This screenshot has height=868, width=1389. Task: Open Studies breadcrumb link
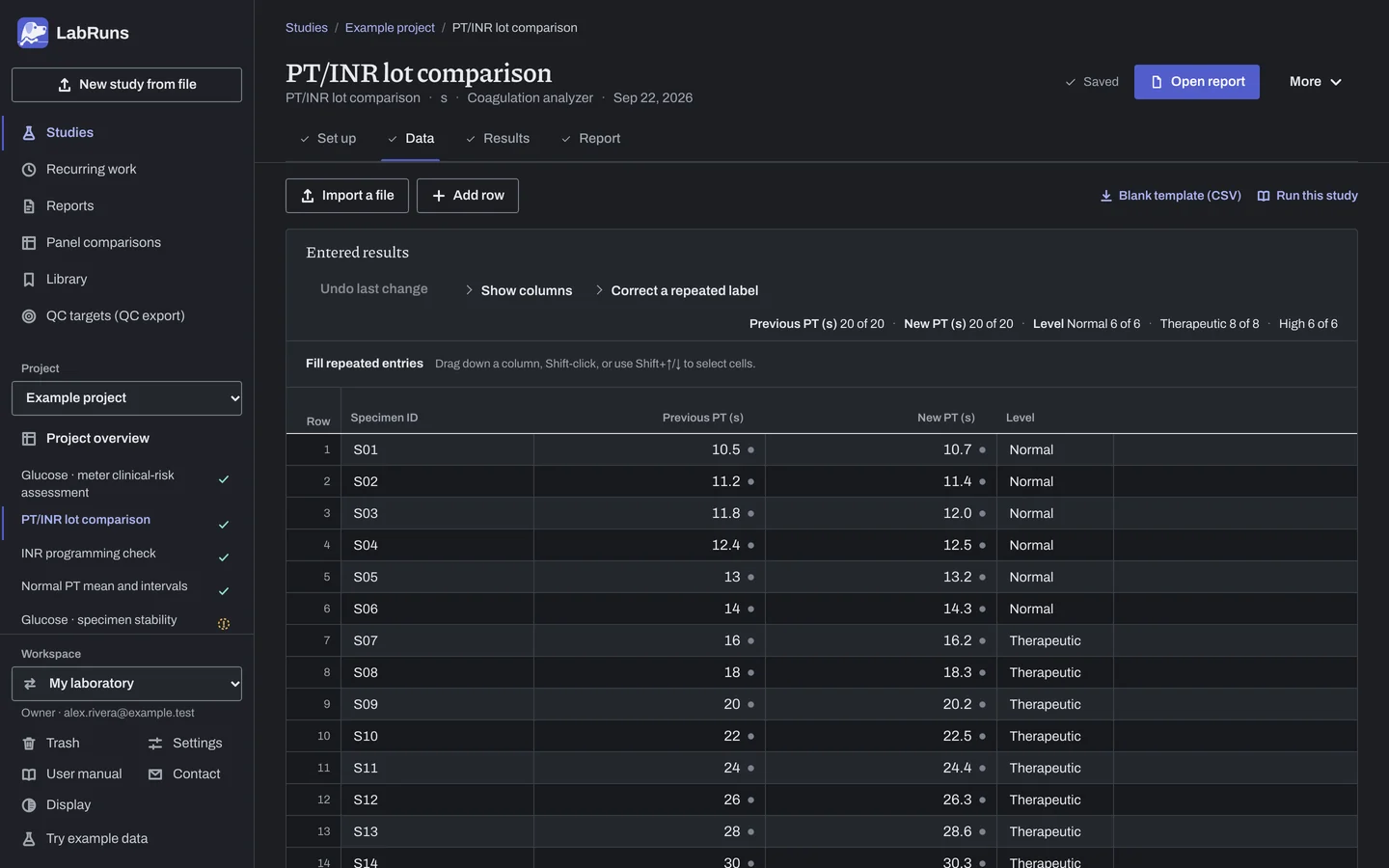click(307, 28)
